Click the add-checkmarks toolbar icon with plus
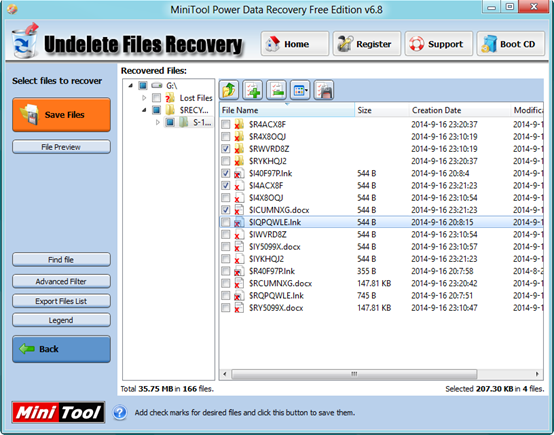 [252, 90]
